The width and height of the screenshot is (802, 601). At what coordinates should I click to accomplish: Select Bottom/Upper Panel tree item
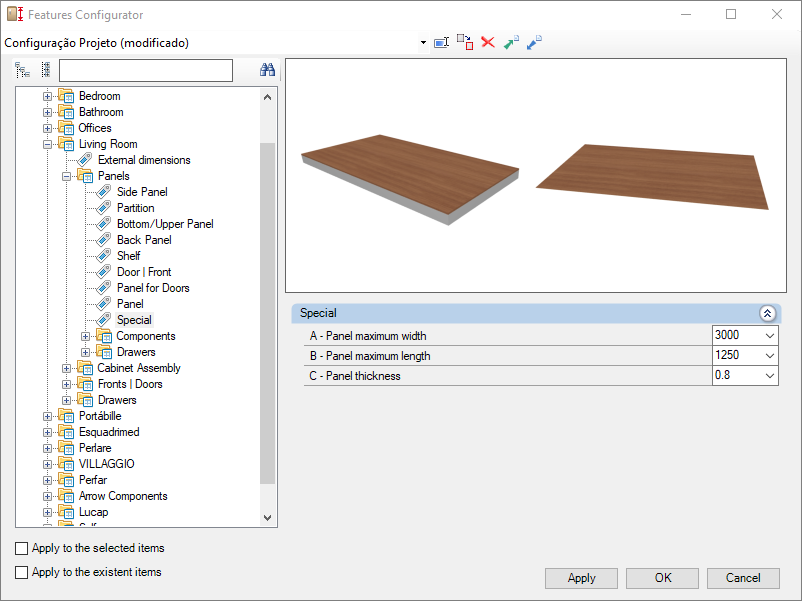click(165, 224)
